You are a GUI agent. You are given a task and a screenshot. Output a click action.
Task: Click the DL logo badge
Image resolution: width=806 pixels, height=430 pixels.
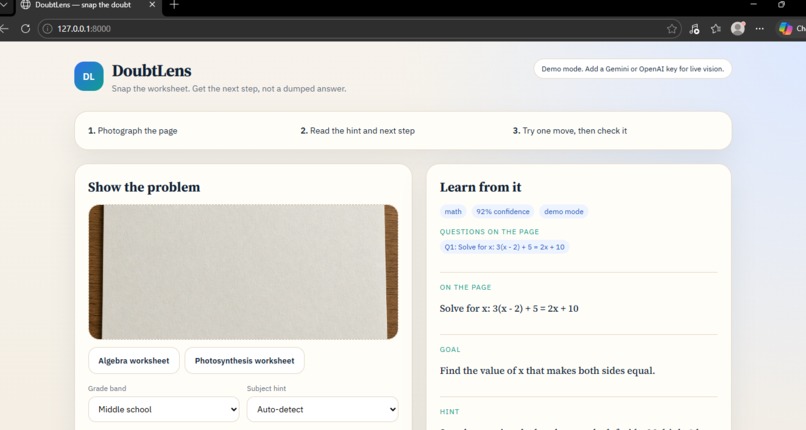pyautogui.click(x=88, y=76)
